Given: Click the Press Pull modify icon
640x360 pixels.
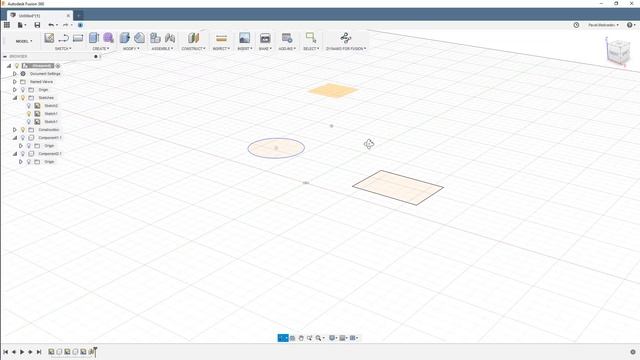Looking at the screenshot, I should pyautogui.click(x=125, y=38).
